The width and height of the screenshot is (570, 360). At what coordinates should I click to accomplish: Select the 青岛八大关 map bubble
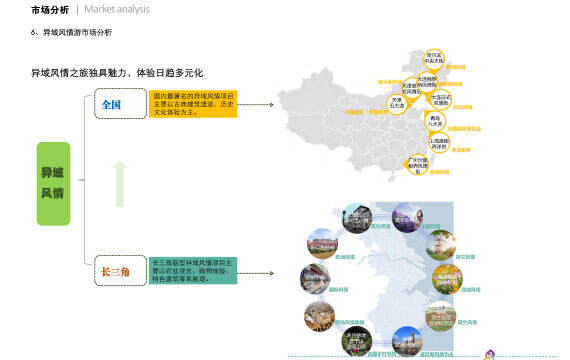tap(435, 121)
